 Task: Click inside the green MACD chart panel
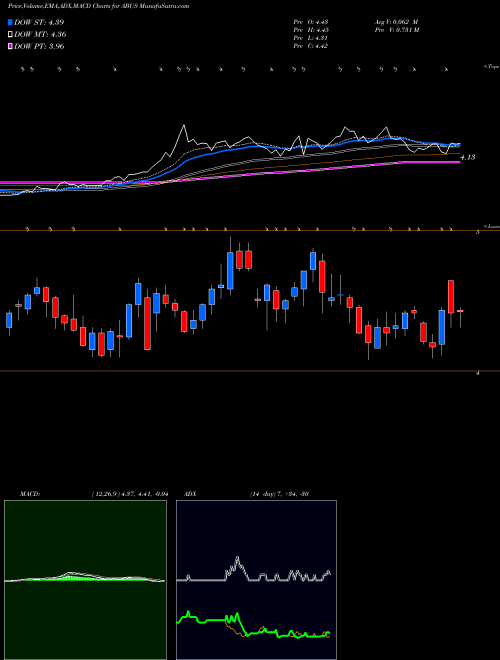[x=85, y=580]
